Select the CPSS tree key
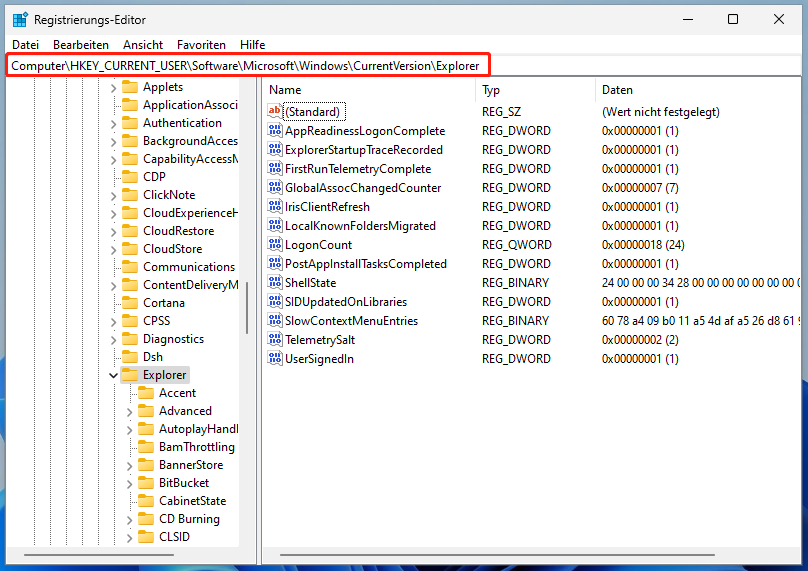The image size is (808, 571). point(157,321)
